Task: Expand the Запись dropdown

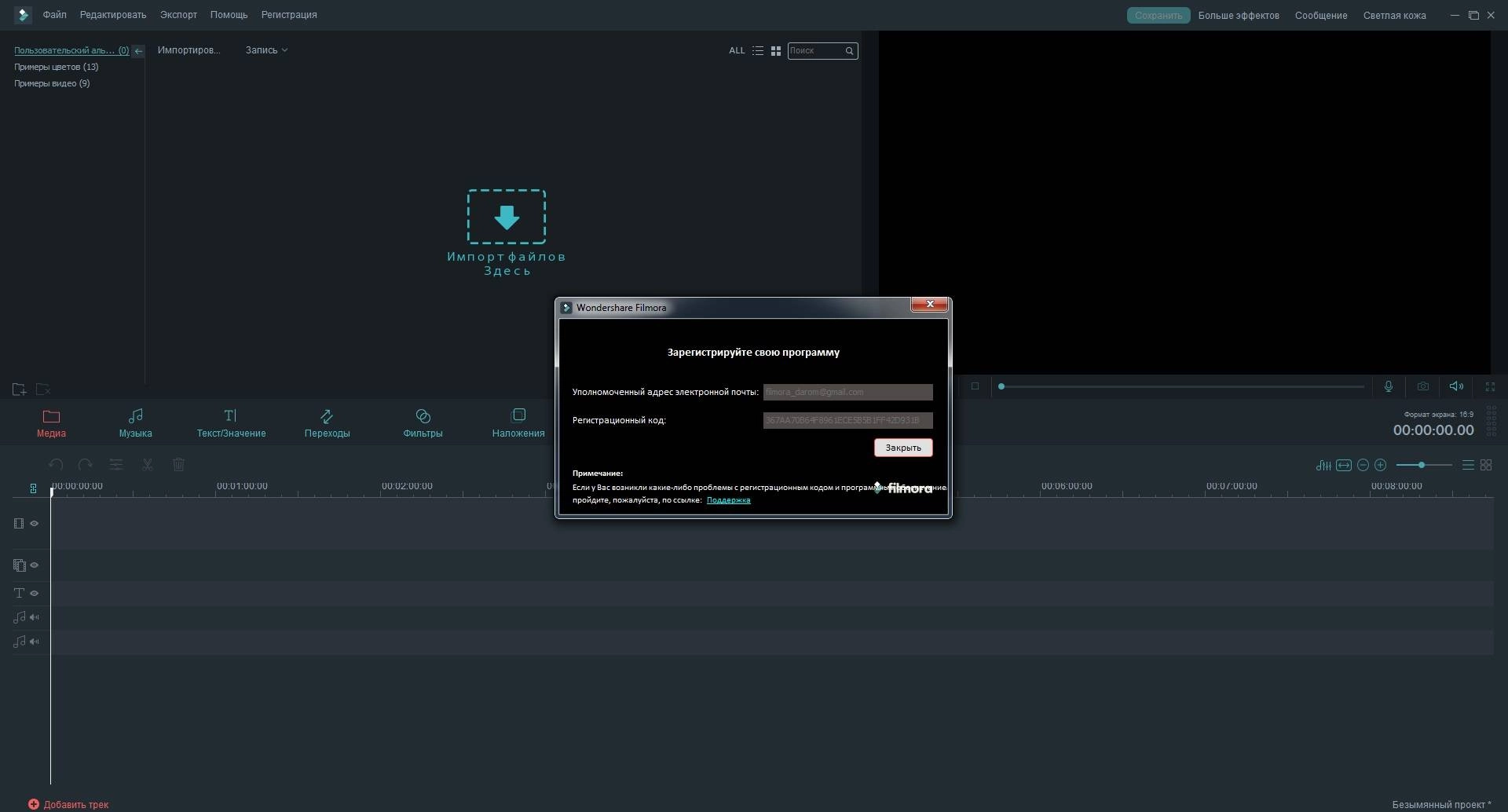Action: (x=266, y=50)
